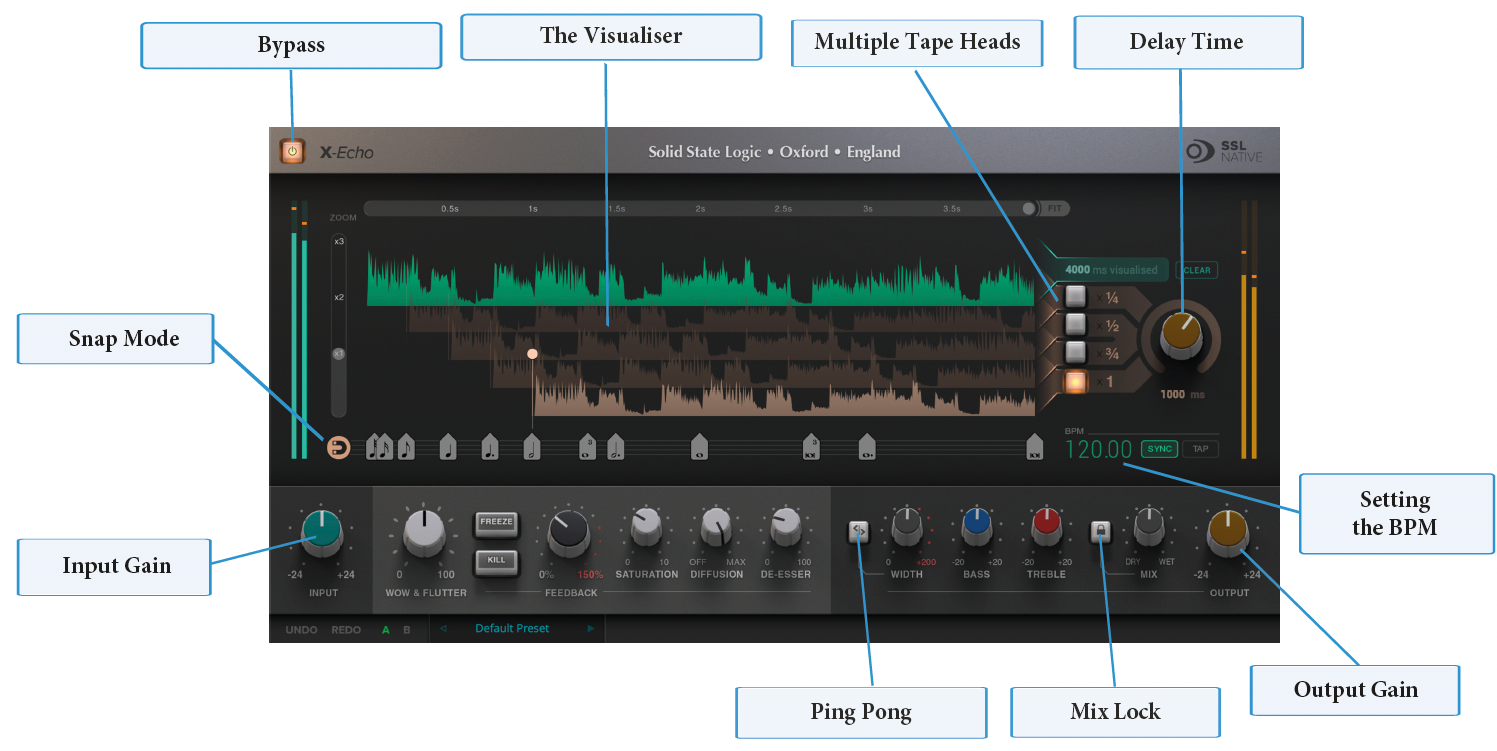
Task: Click the Mix Lock padlock icon
Action: tap(1100, 534)
